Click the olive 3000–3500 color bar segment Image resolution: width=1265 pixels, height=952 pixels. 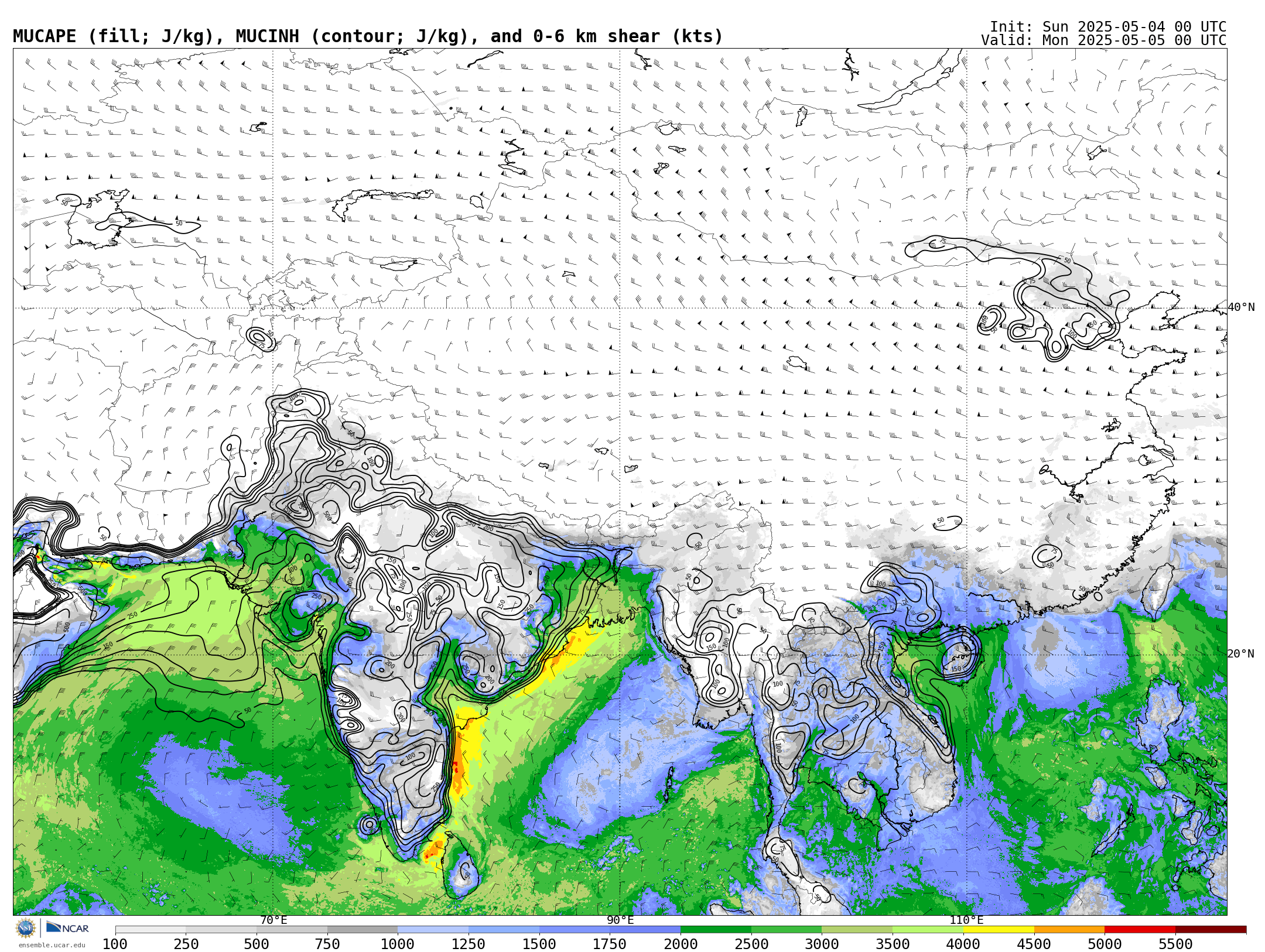857,930
